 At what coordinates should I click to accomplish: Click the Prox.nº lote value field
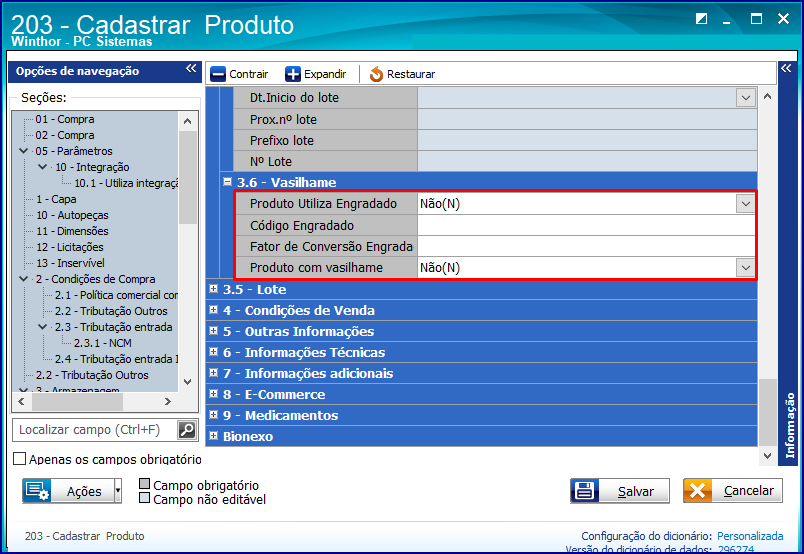coord(587,119)
